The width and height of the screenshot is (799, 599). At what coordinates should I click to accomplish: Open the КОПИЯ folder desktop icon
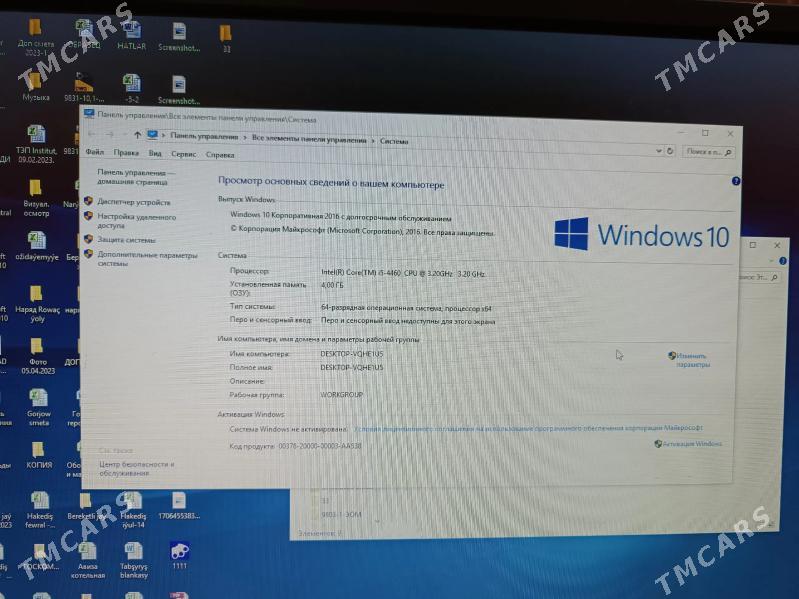coord(38,452)
